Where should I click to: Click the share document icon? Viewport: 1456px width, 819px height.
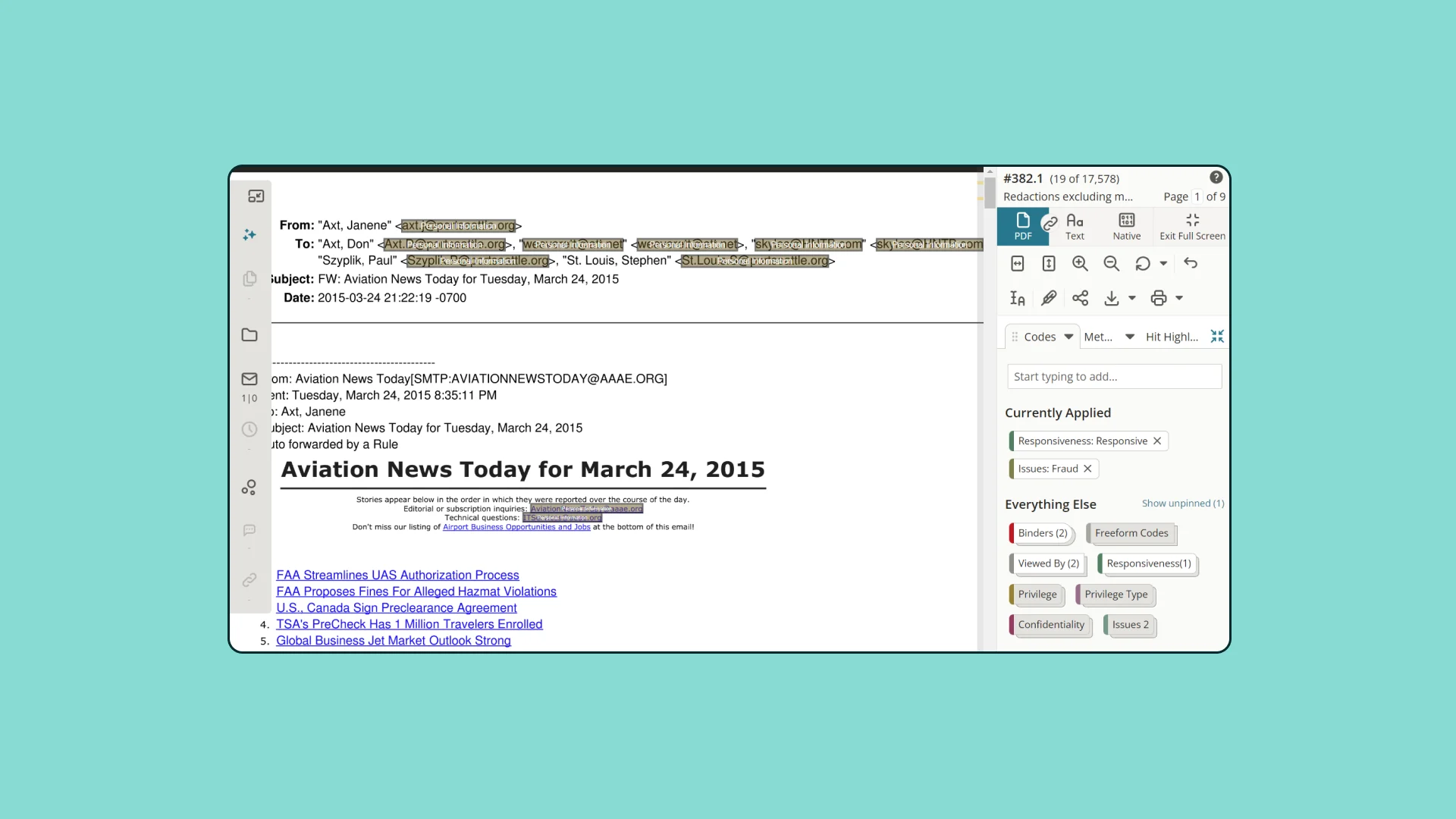[x=1080, y=298]
